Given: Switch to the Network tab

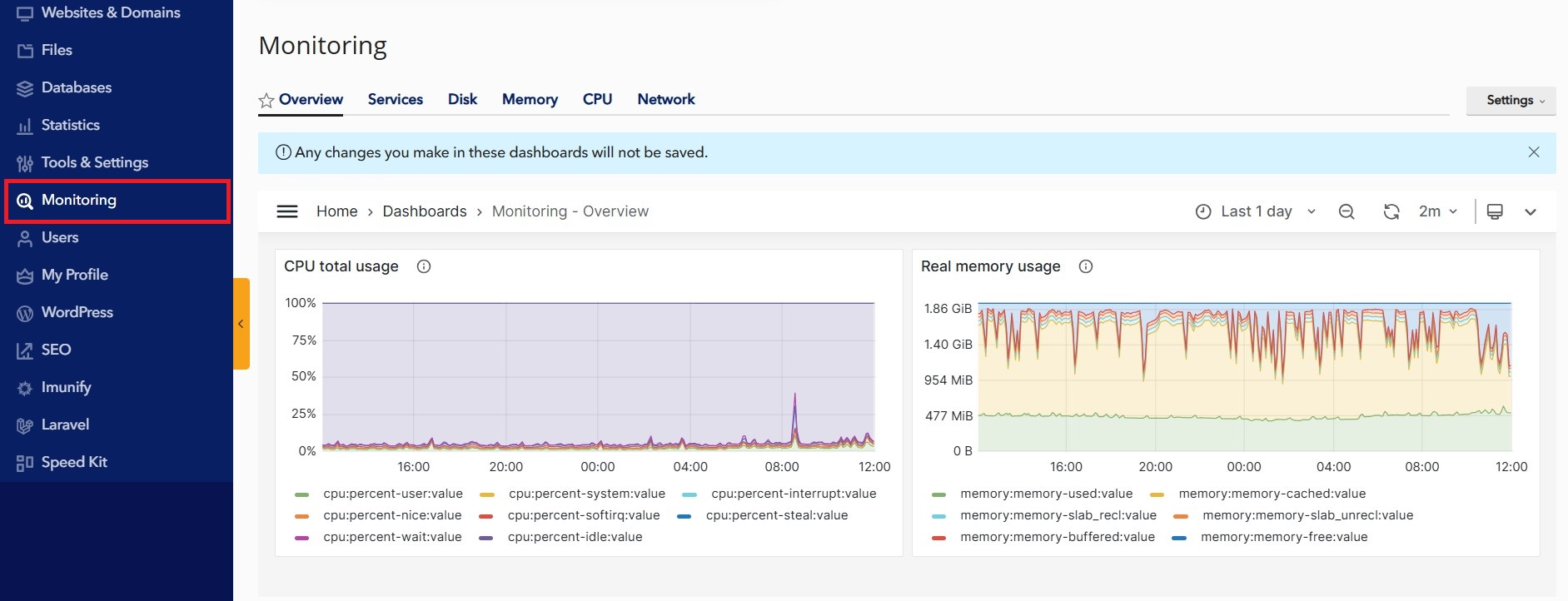Looking at the screenshot, I should (666, 99).
